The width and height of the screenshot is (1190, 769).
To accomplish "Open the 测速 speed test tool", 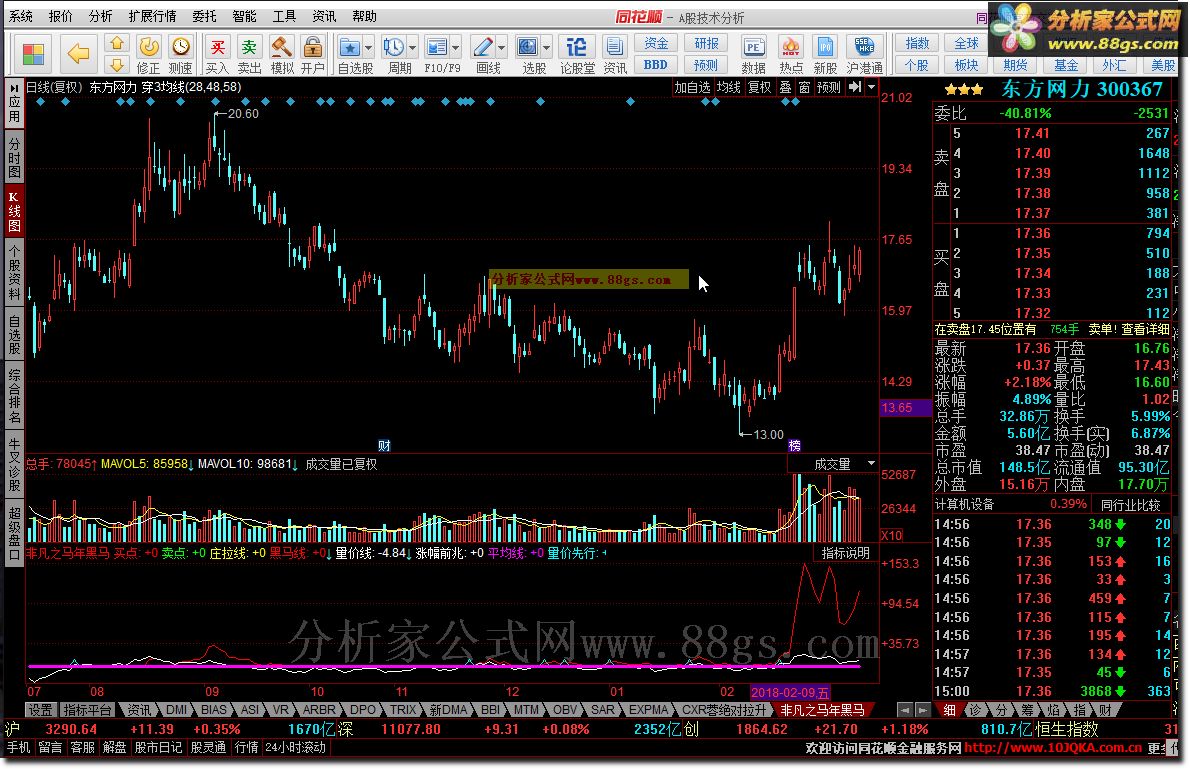I will point(181,55).
